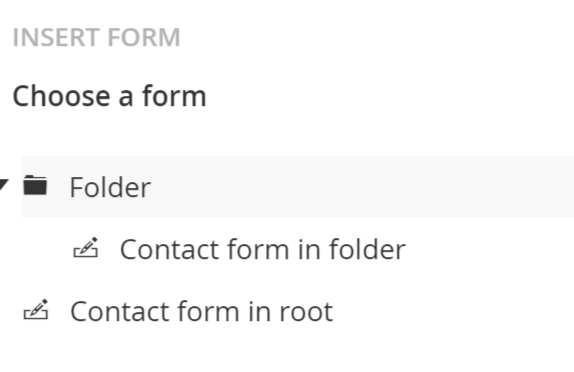Image resolution: width=574 pixels, height=372 pixels.
Task: Select the highlighted Folder row background
Action: click(x=298, y=186)
